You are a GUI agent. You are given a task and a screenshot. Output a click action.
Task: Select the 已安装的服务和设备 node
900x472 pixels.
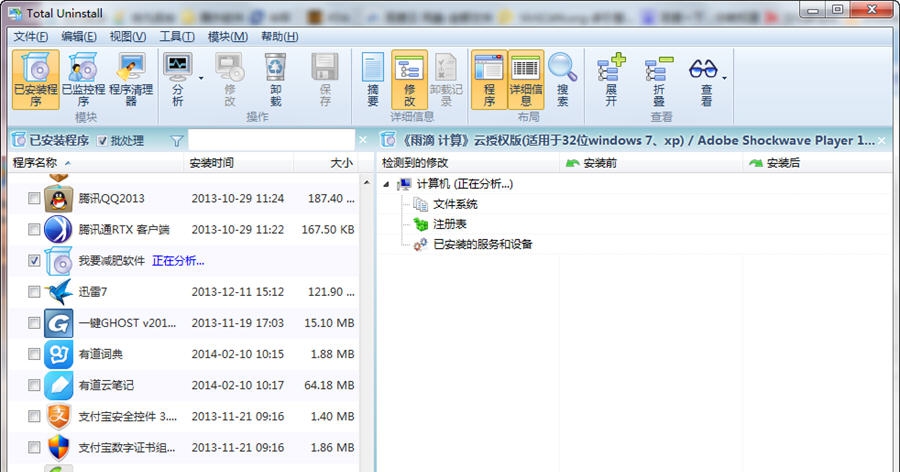pos(483,244)
